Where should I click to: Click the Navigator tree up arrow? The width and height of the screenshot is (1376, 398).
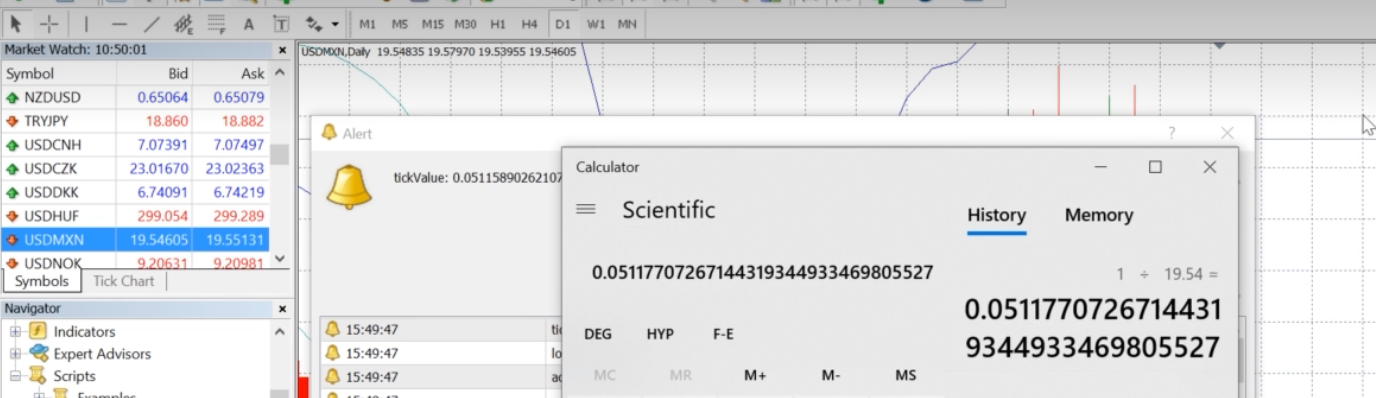coord(280,331)
